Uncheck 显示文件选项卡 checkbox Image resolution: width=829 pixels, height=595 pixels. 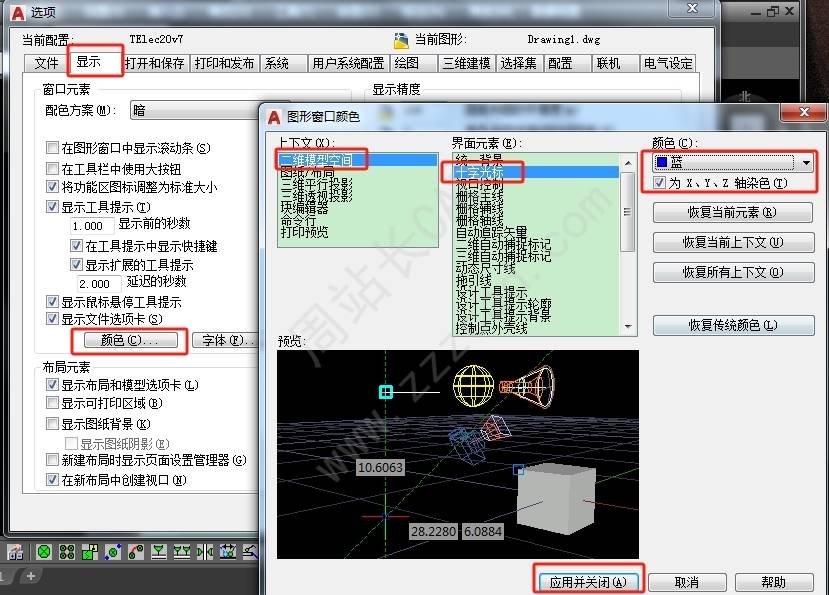(53, 319)
